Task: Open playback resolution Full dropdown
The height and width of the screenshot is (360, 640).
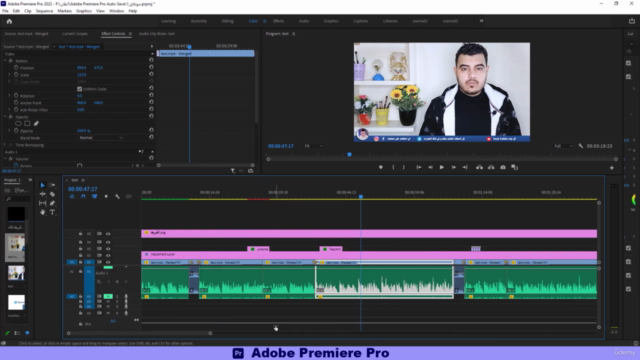Action: pyautogui.click(x=564, y=146)
